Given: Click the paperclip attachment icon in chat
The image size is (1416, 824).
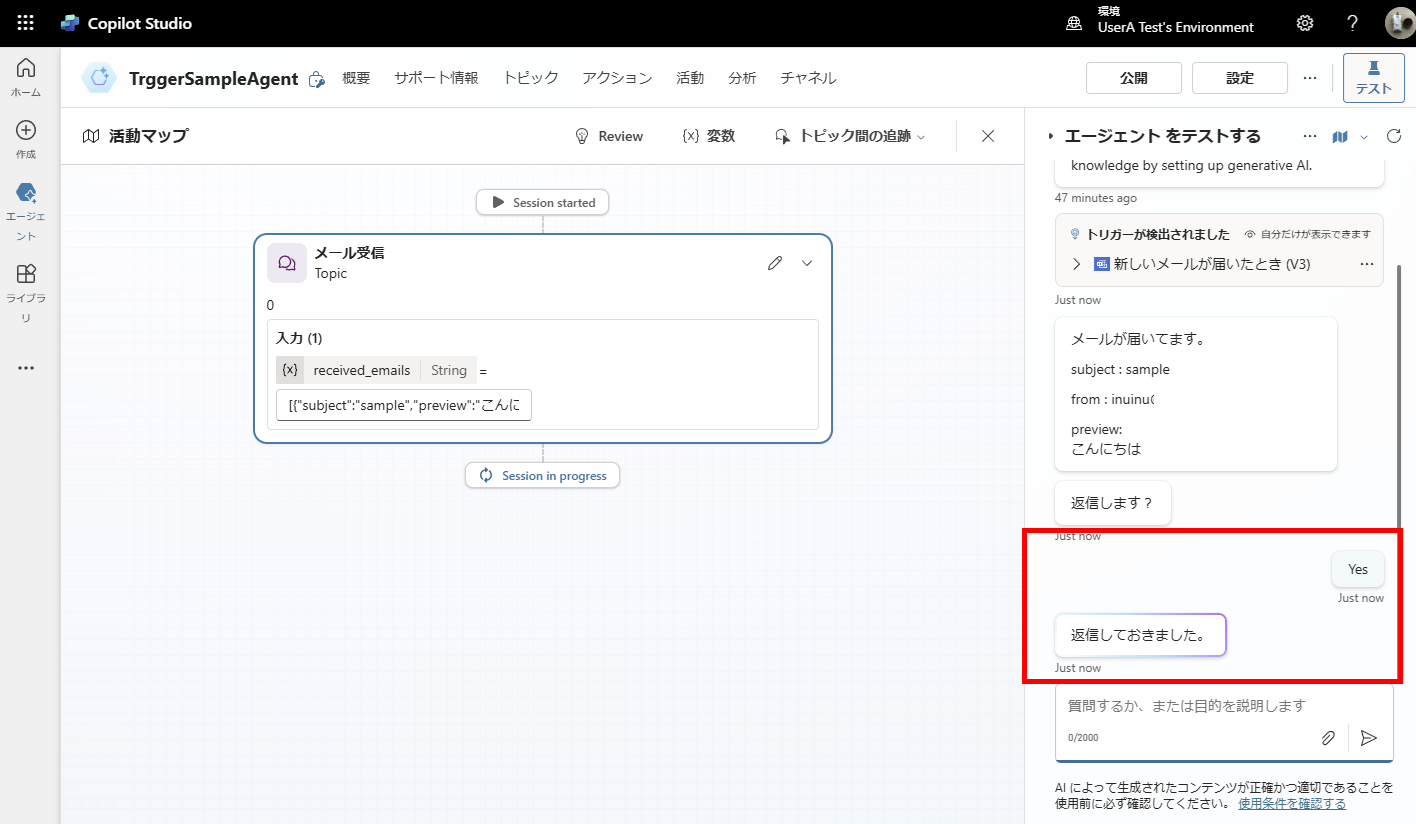Looking at the screenshot, I should pyautogui.click(x=1328, y=737).
